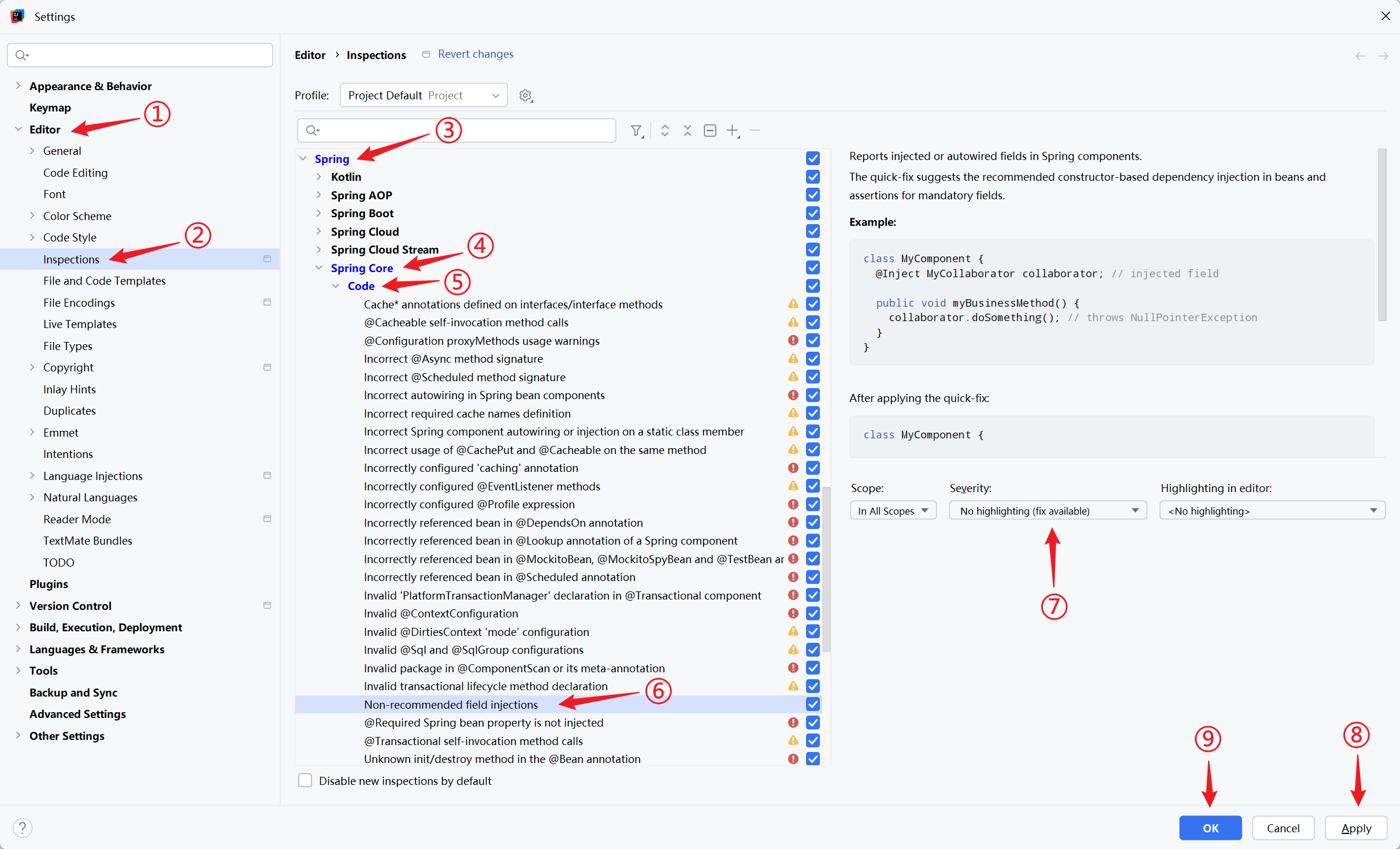
Task: Click the Reset to Empty icon
Action: (x=710, y=131)
